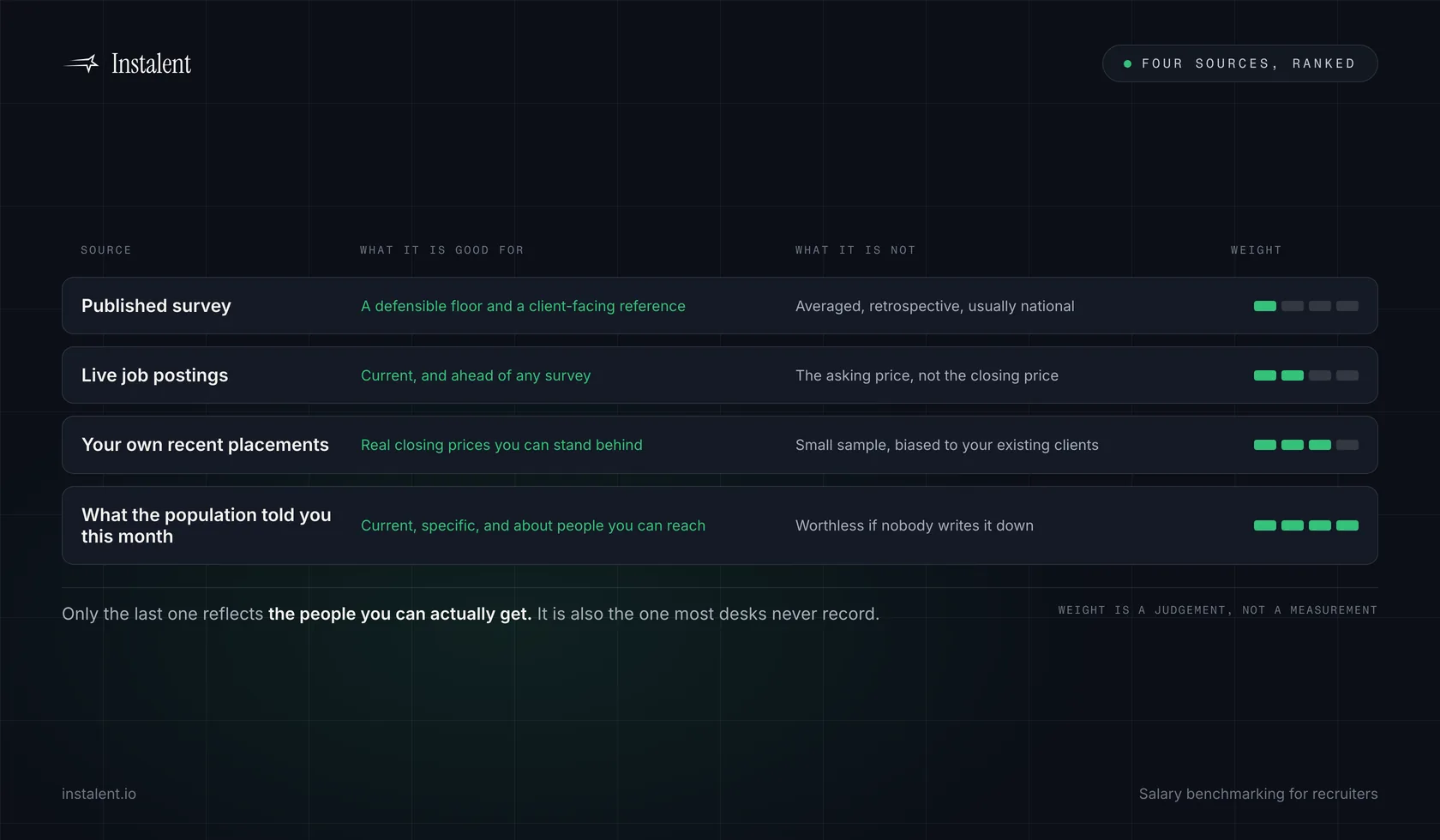Select the Live job postings row

point(720,375)
